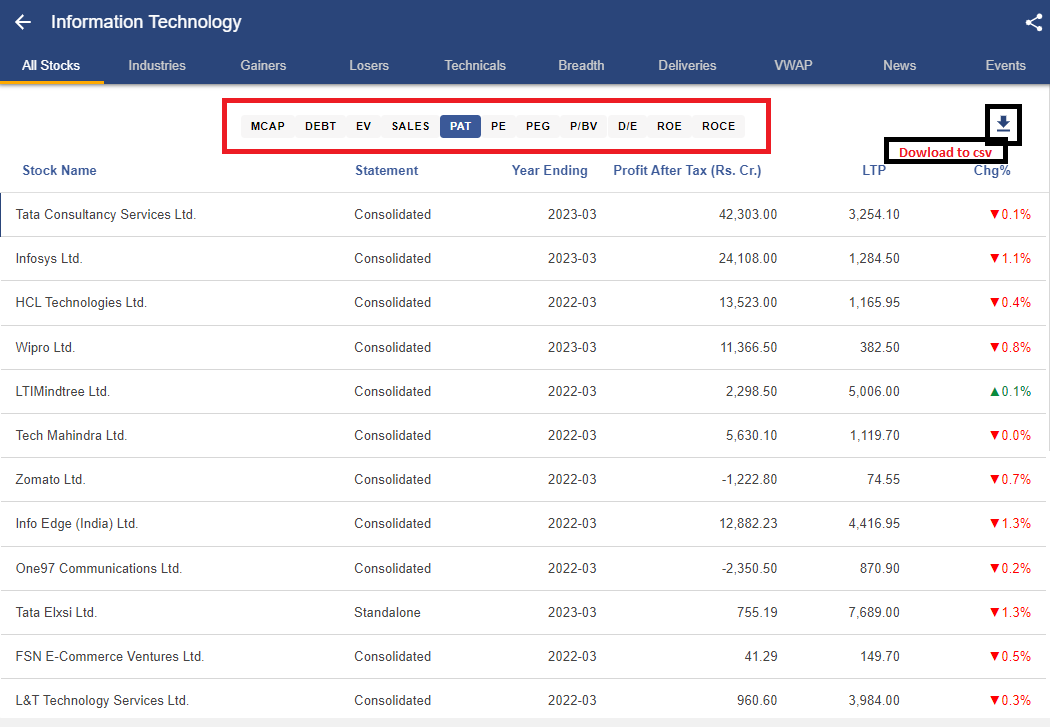Click LTIMindtree green 0.1% change
Image resolution: width=1050 pixels, height=727 pixels.
1010,392
